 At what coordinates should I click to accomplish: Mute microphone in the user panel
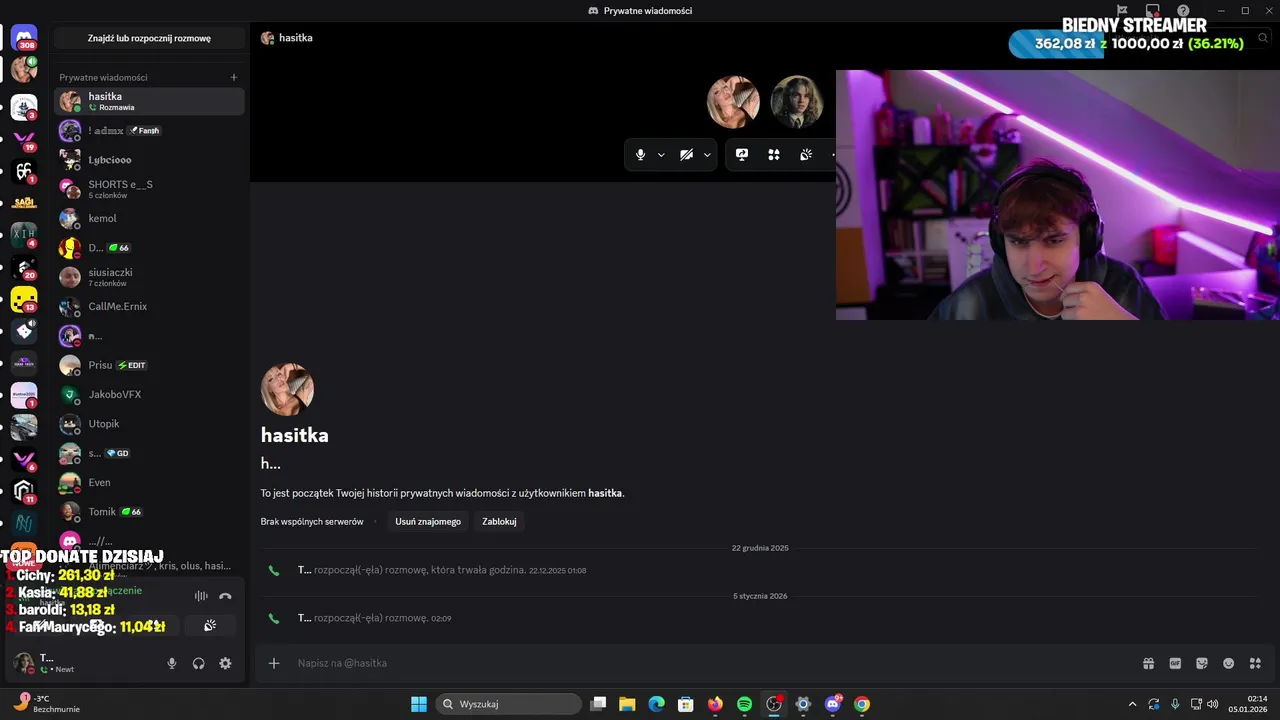pyautogui.click(x=172, y=663)
